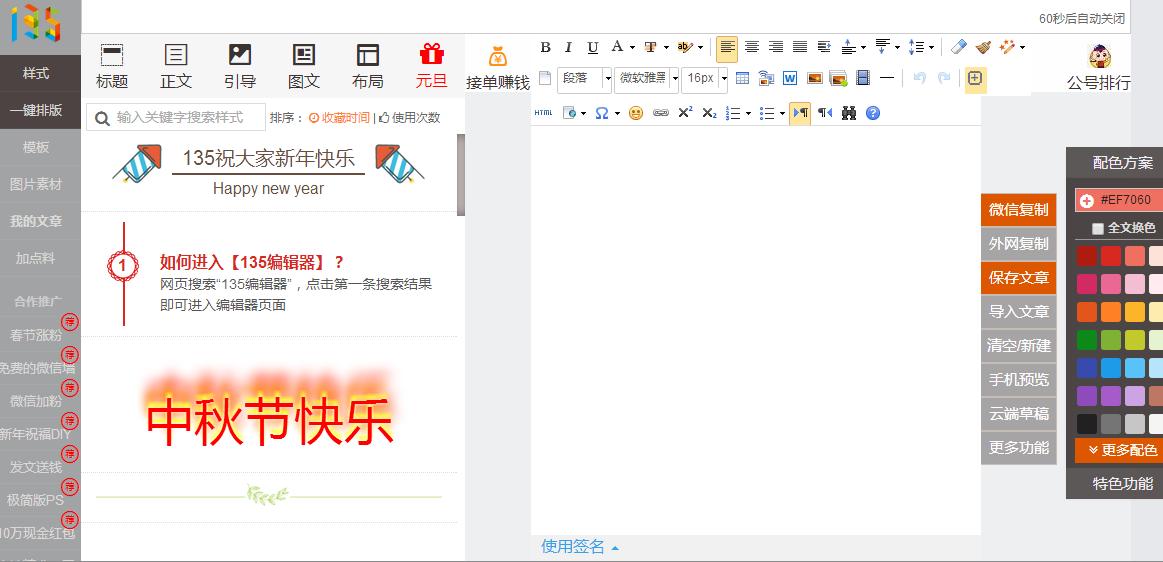The image size is (1163, 562).
Task: Click the style keyword search field
Action: point(176,117)
